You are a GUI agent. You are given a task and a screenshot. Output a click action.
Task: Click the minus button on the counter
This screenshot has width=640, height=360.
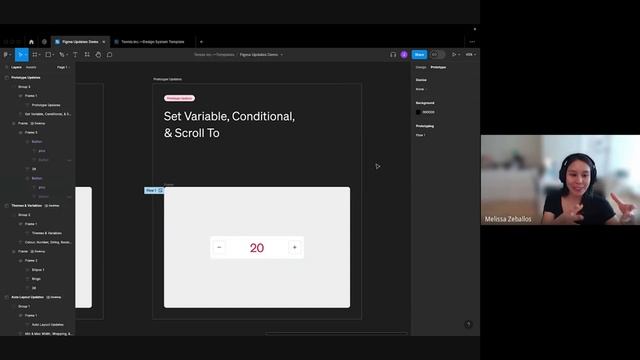click(219, 247)
